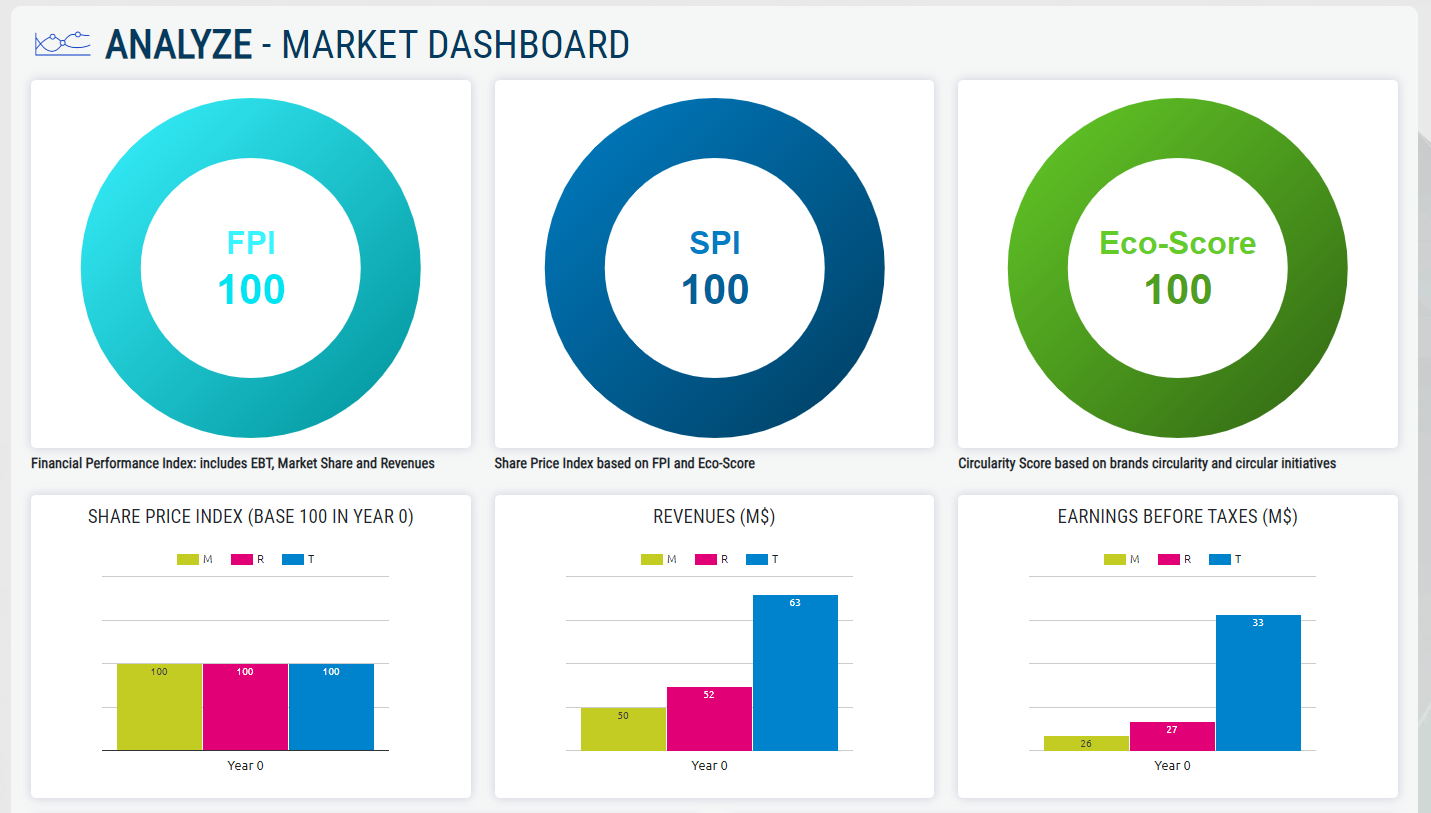This screenshot has width=1431, height=813.
Task: Click the ANALYZE - MARKET DASHBOARD heading
Action: pyautogui.click(x=367, y=44)
